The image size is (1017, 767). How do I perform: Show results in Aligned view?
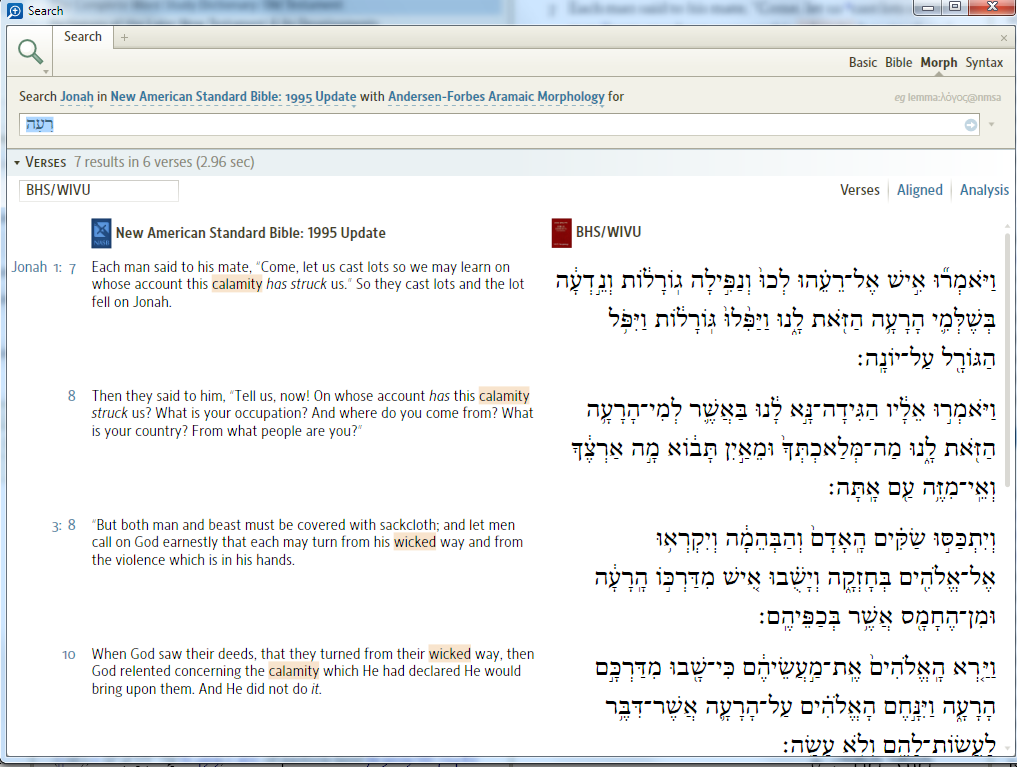click(920, 190)
